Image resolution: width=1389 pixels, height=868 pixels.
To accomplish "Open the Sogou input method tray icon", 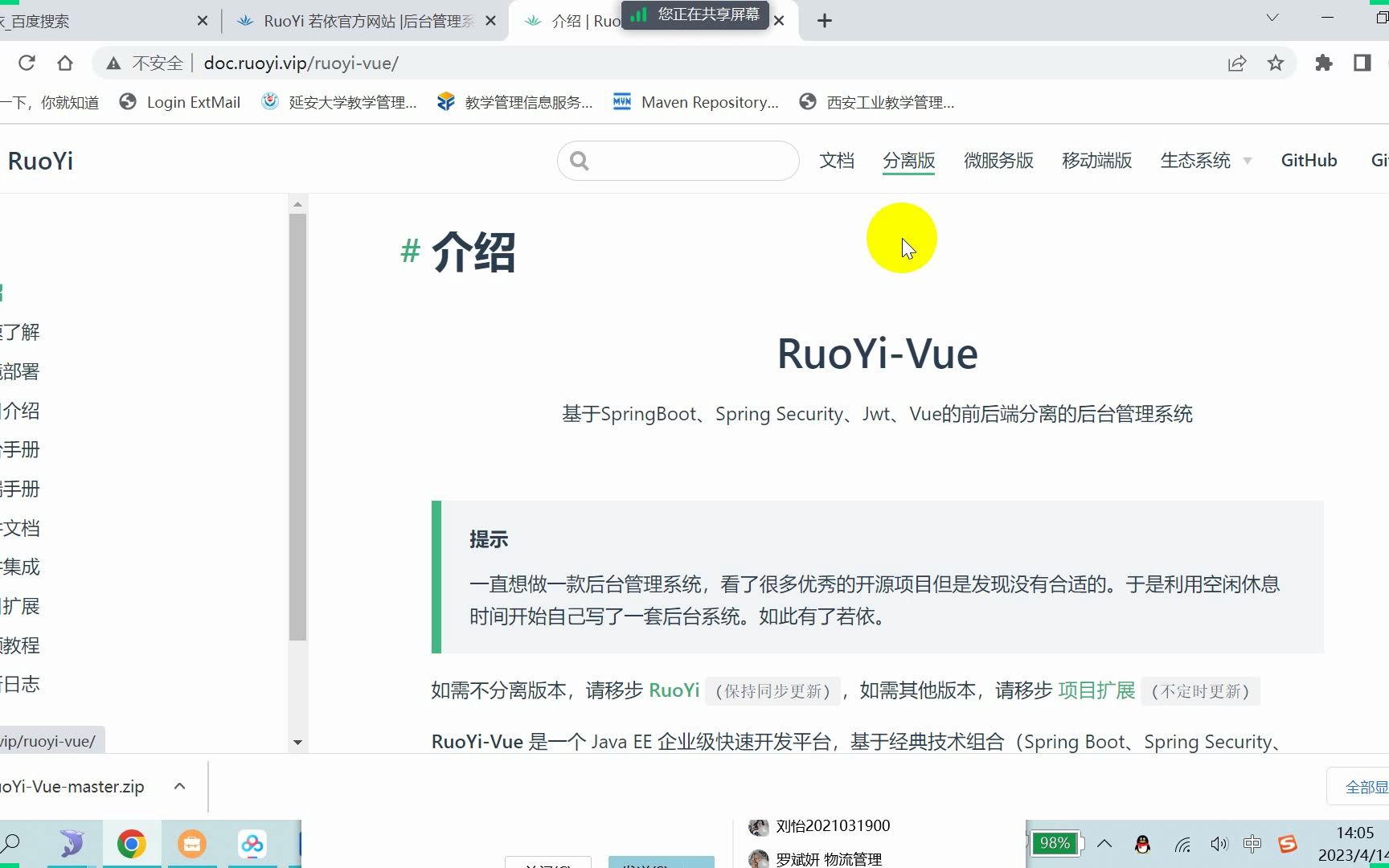I will pos(1288,844).
